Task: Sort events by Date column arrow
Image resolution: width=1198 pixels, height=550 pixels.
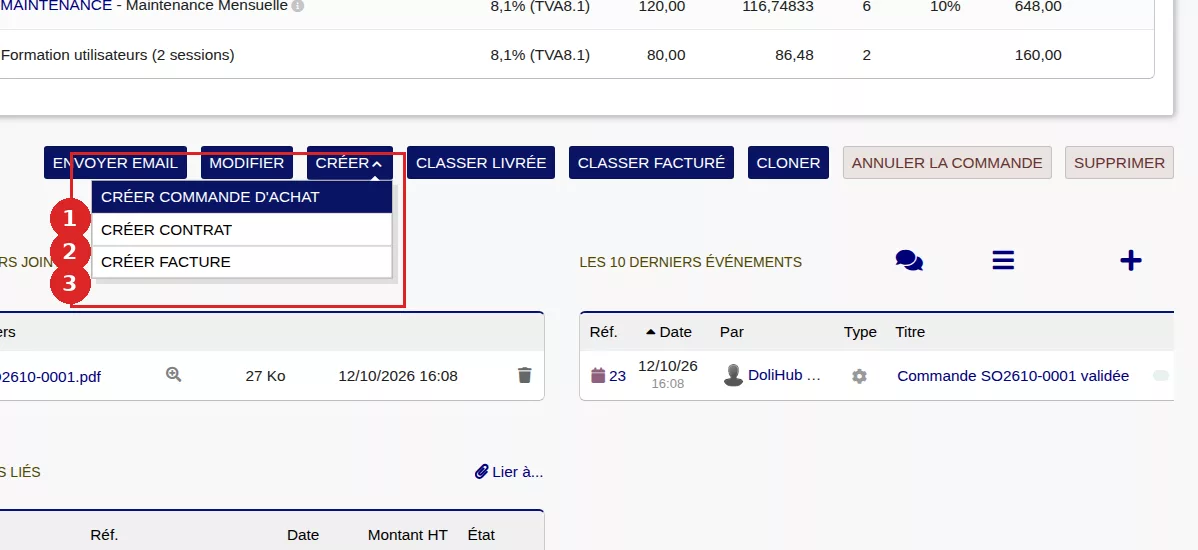Action: click(x=651, y=332)
